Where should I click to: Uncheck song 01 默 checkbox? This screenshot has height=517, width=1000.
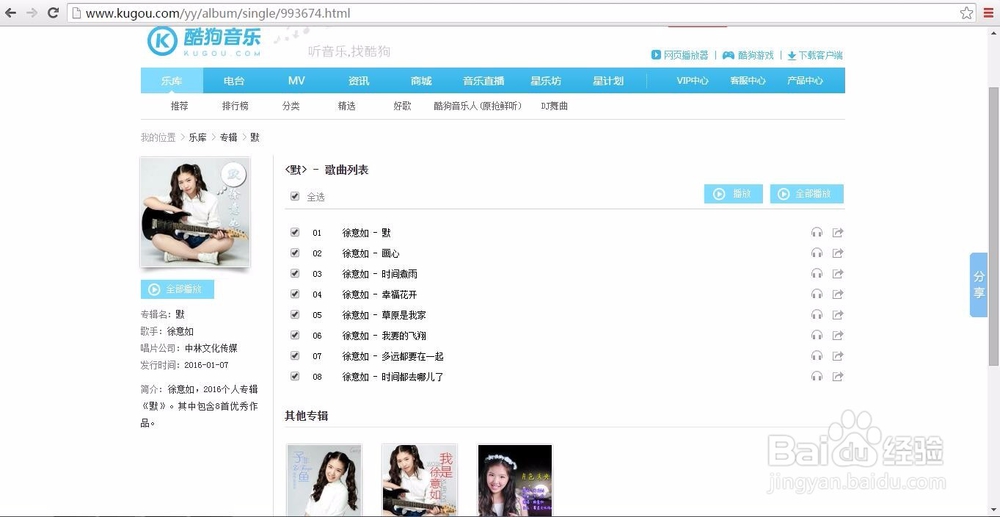(295, 232)
